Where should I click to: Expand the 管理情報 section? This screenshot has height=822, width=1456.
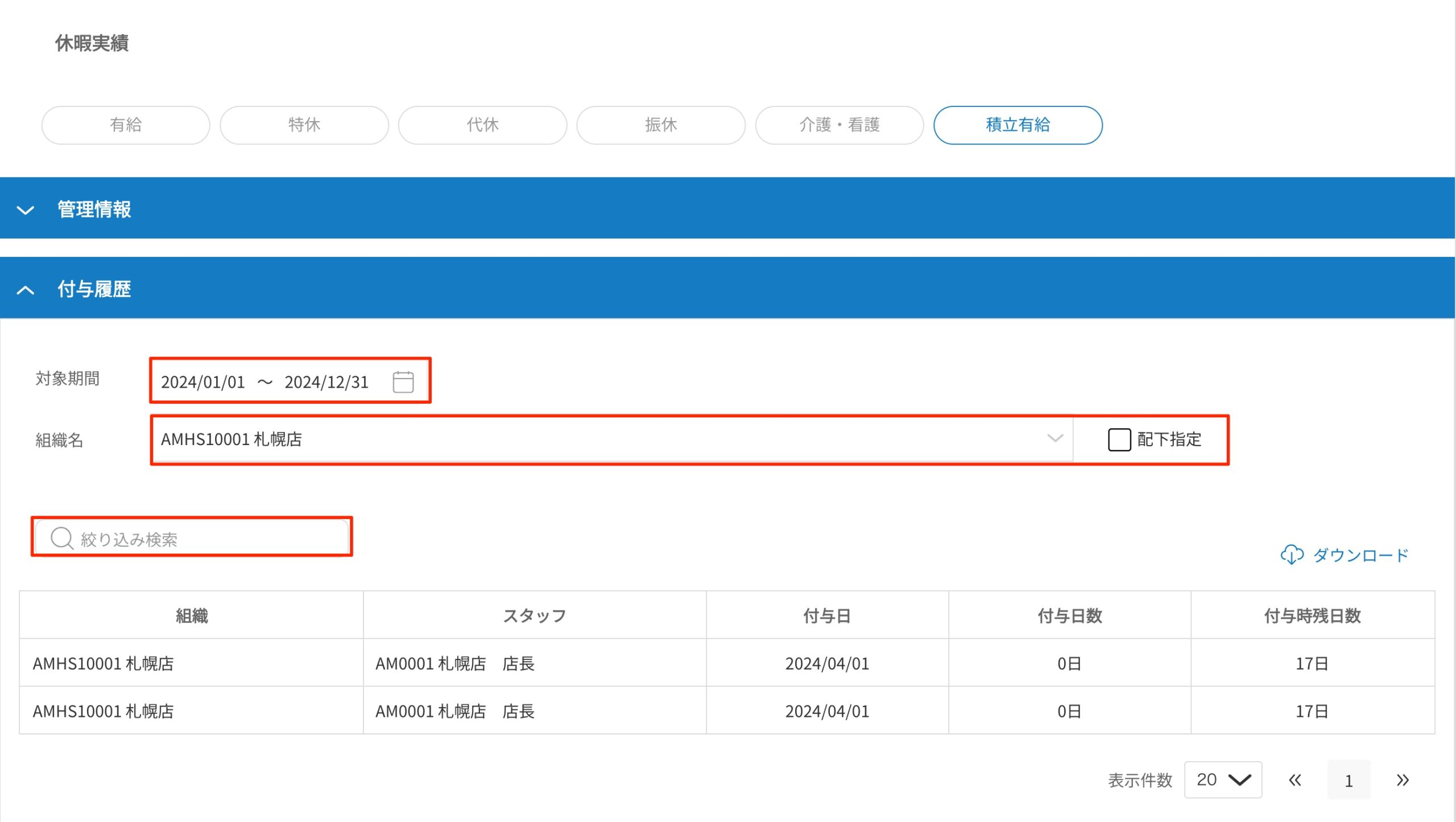pyautogui.click(x=26, y=210)
